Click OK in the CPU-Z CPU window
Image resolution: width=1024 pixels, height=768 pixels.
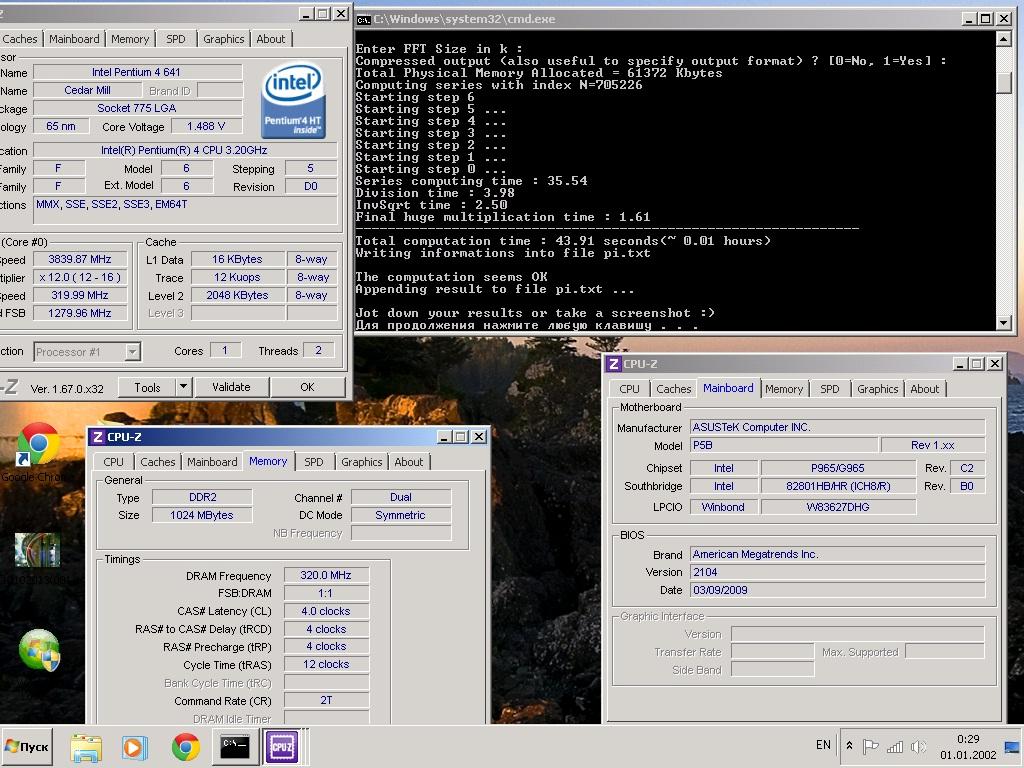(307, 387)
